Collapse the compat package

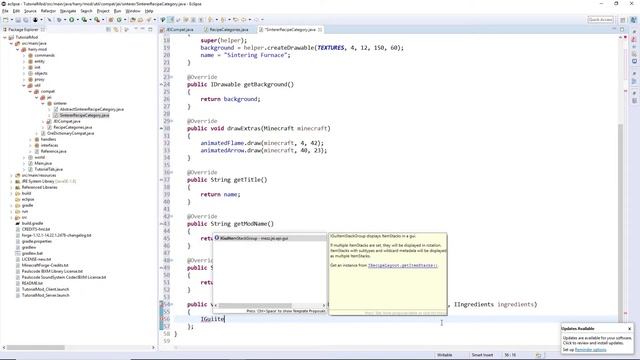tap(30, 91)
